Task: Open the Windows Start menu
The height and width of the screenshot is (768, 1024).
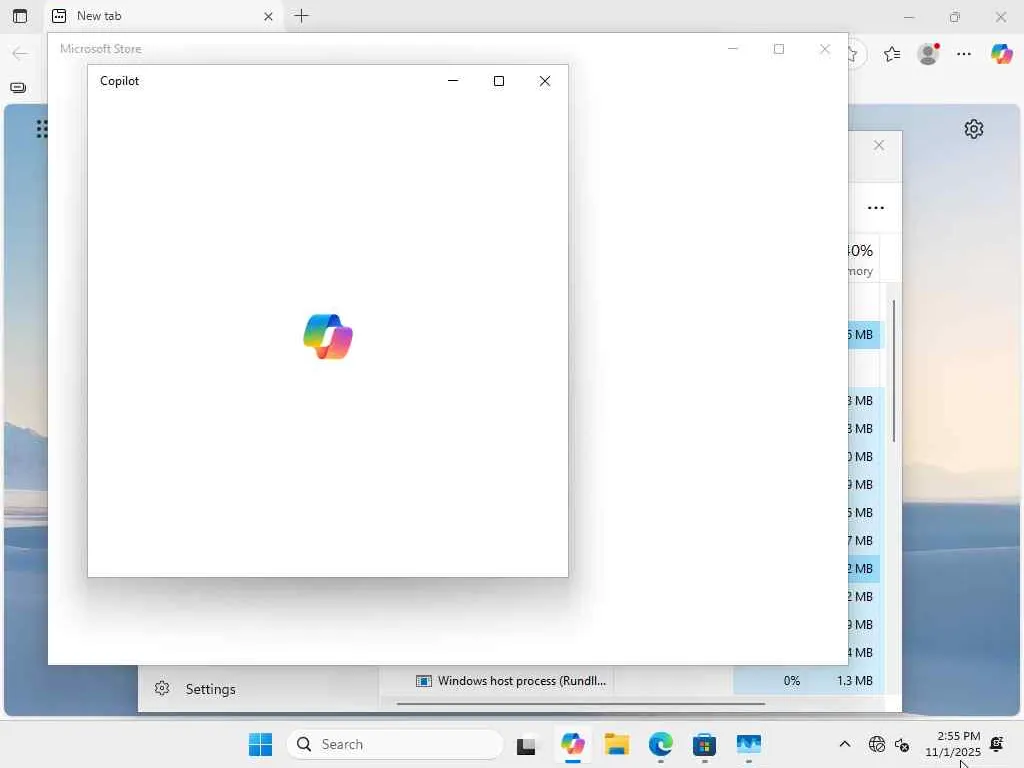Action: 261,744
